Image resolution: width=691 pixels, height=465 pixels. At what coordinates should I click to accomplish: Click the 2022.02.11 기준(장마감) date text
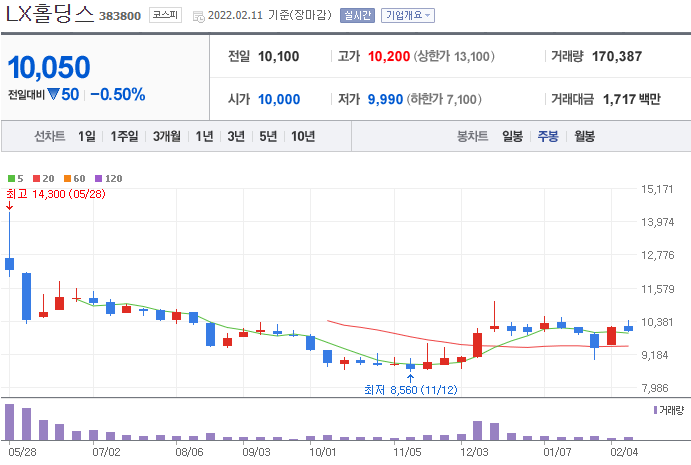269,15
